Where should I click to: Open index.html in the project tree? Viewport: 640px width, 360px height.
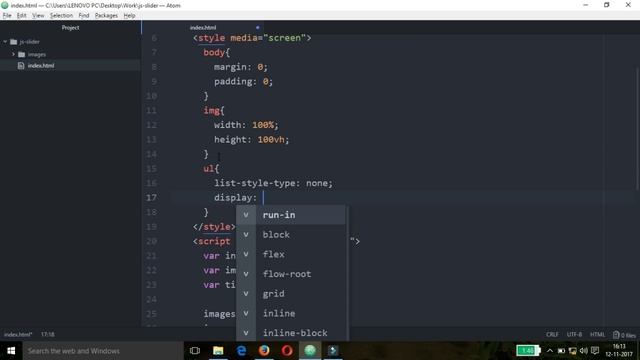click(41, 65)
